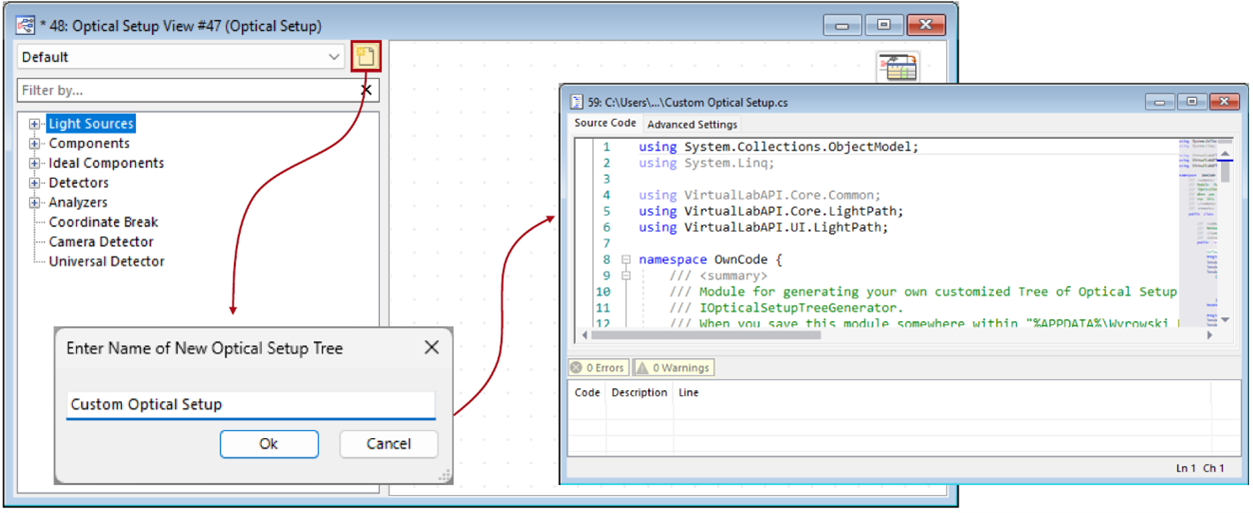Minimize the Custom Optical Setup.cs window

click(x=1160, y=102)
